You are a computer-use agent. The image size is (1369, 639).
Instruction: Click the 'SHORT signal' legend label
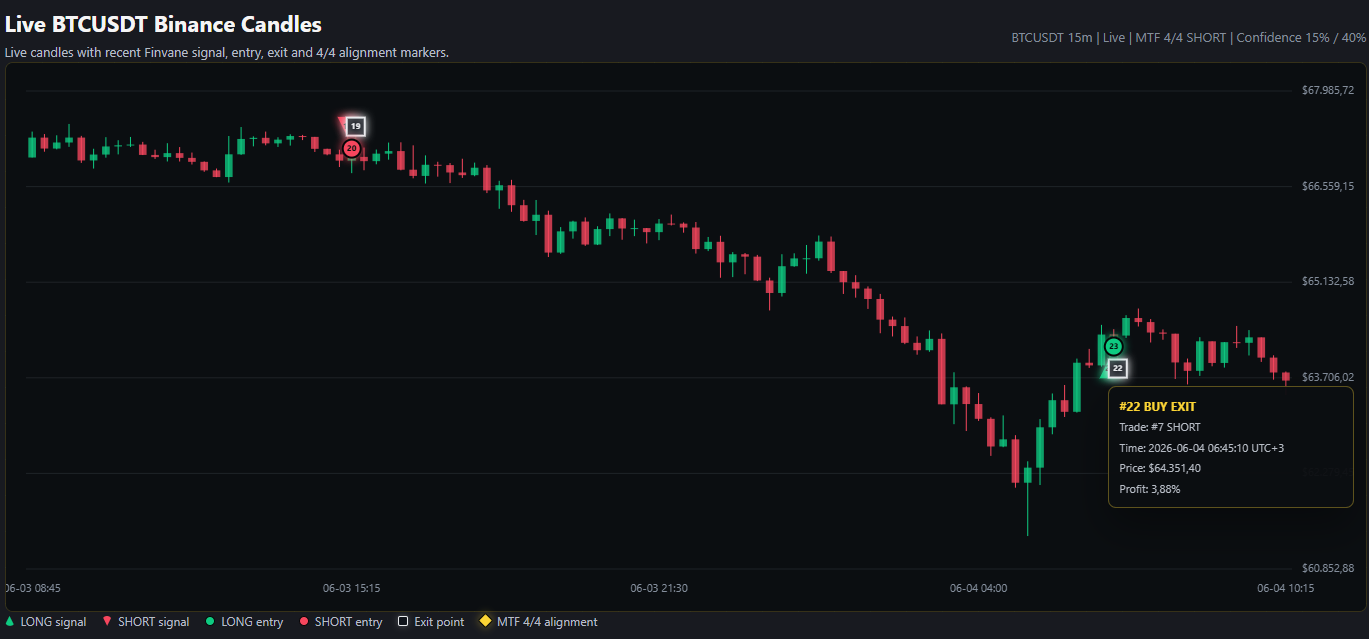click(153, 622)
